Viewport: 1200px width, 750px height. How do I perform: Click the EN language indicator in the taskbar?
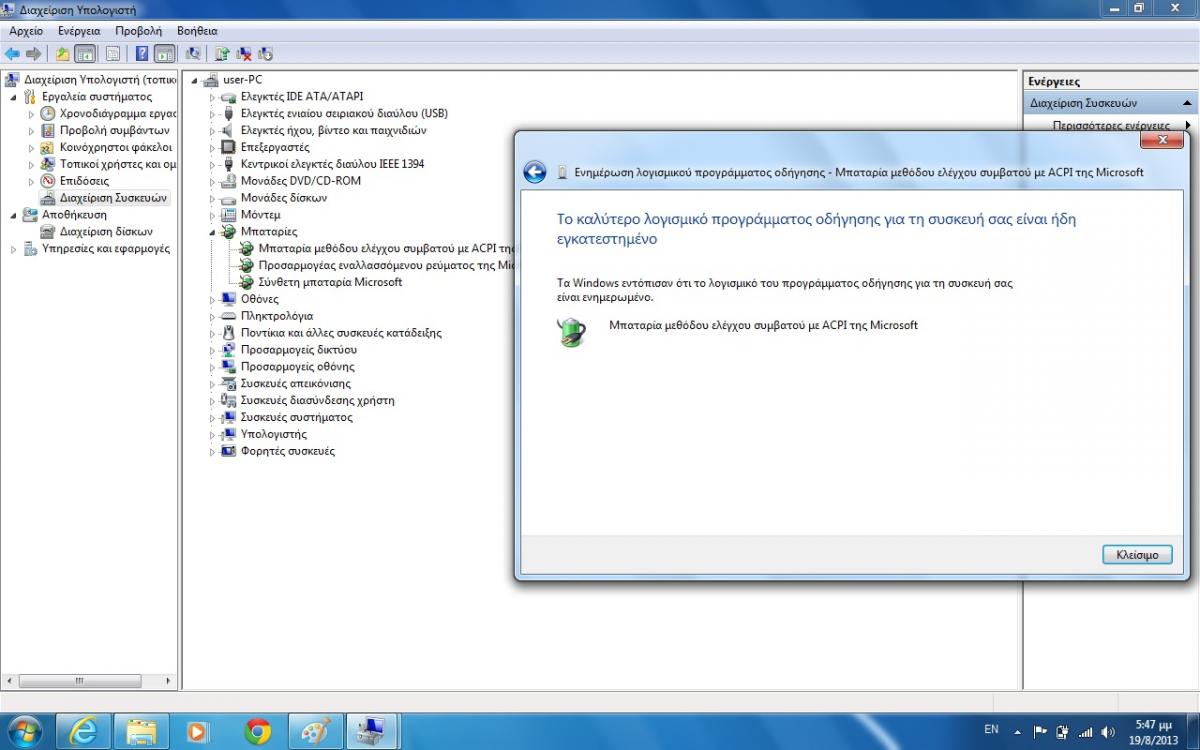991,728
